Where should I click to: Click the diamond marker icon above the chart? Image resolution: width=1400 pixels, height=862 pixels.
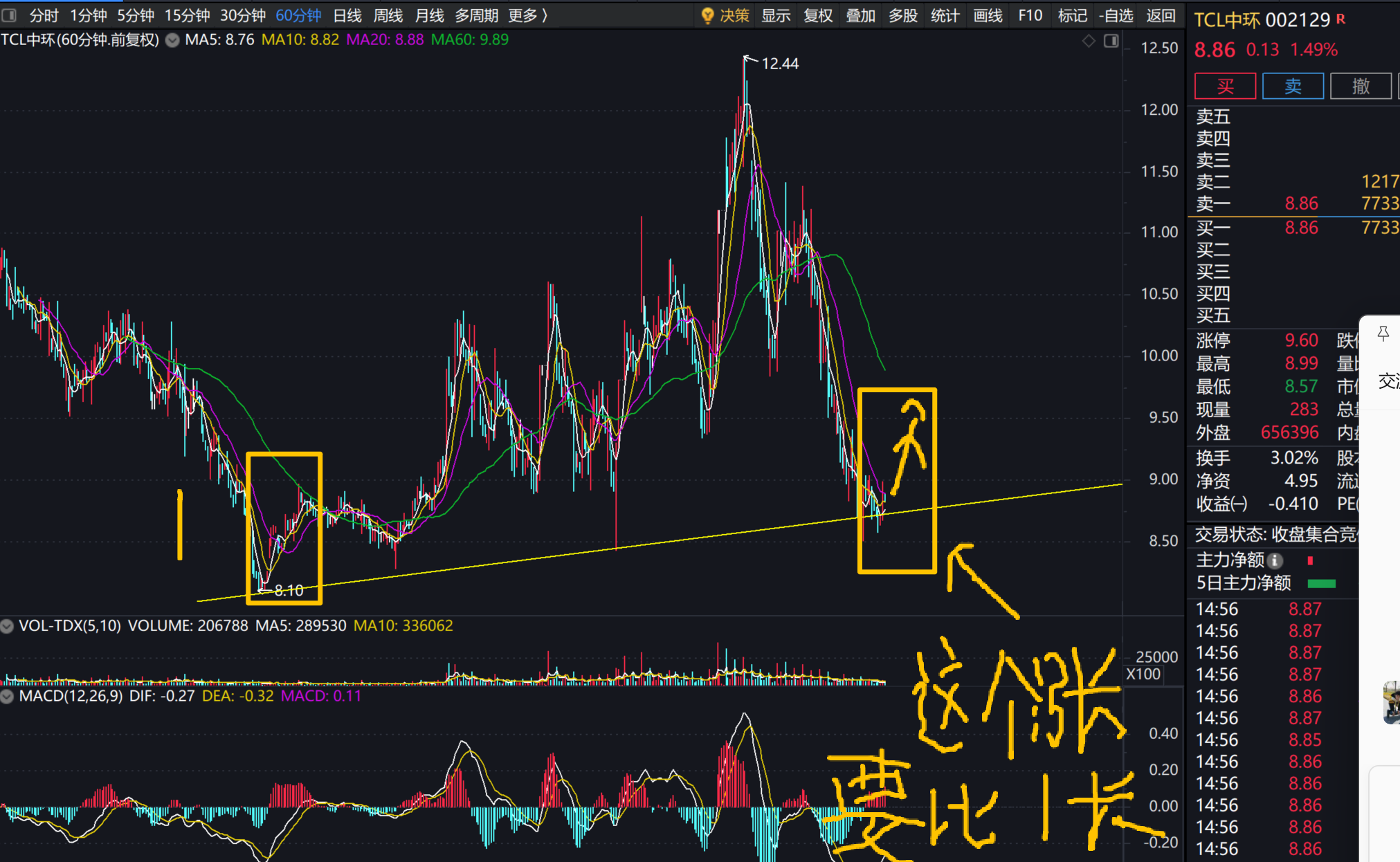1089,42
